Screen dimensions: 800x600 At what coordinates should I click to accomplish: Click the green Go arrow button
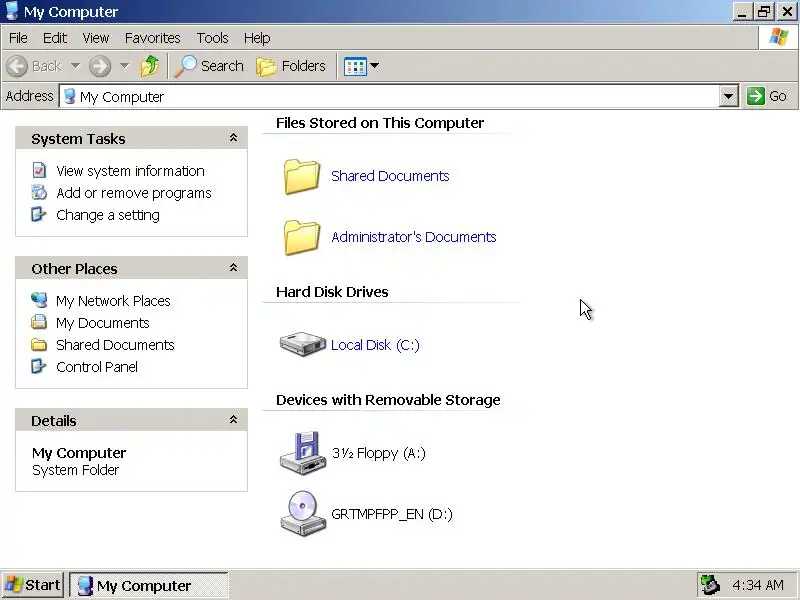click(756, 96)
